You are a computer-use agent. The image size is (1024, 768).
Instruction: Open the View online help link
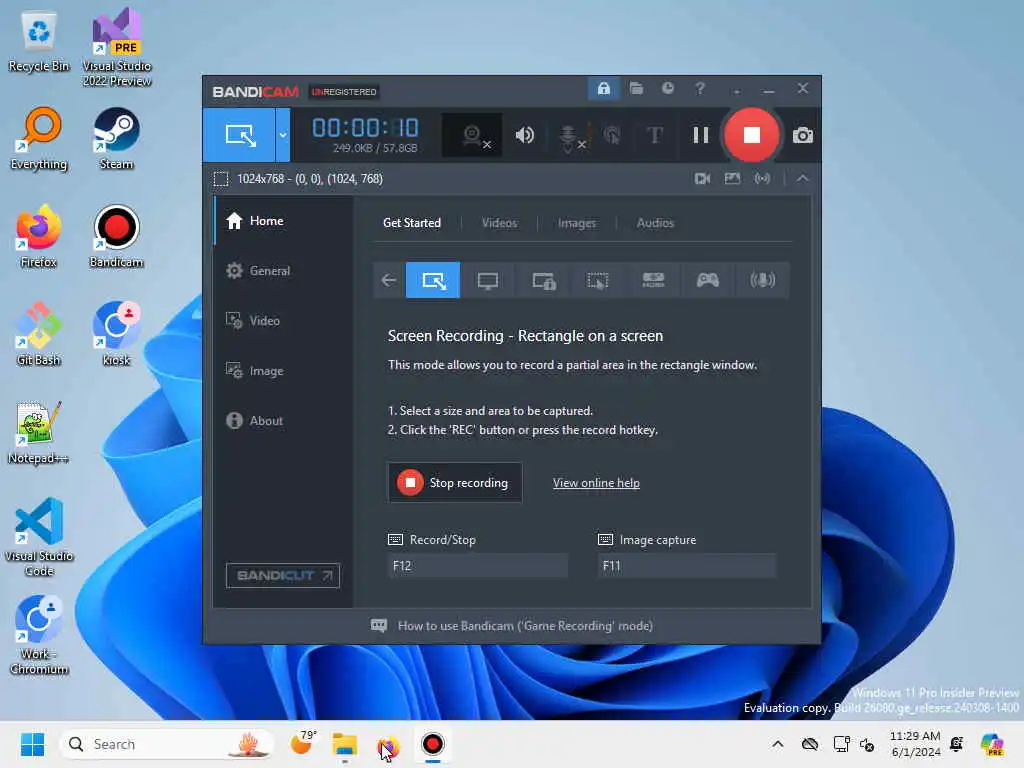(596, 483)
